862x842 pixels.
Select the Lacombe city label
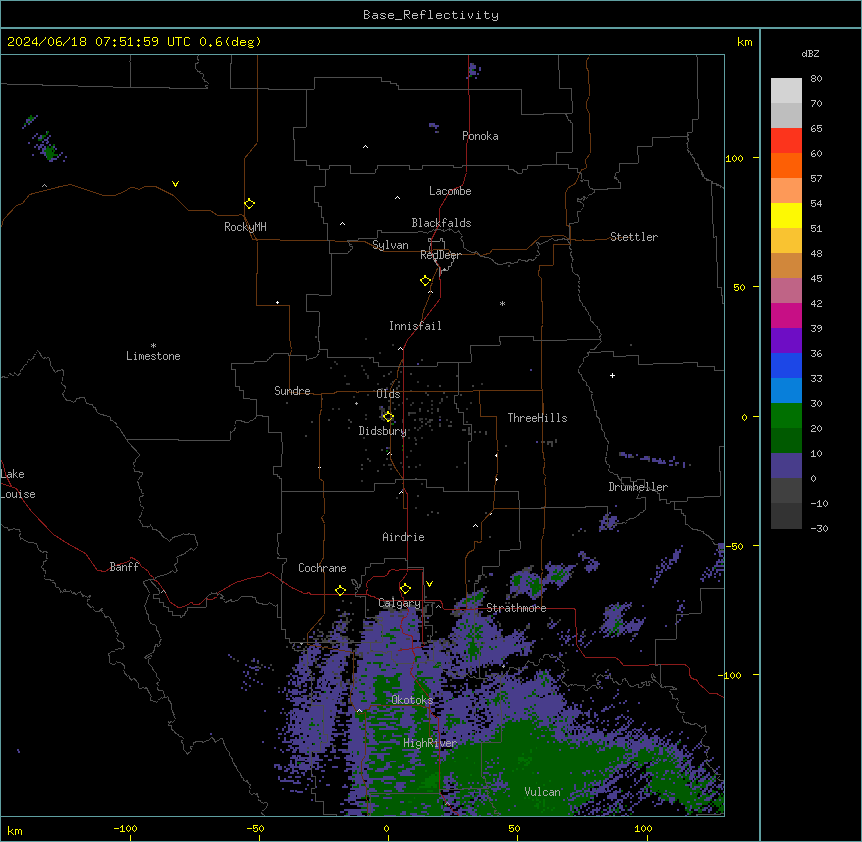(450, 191)
